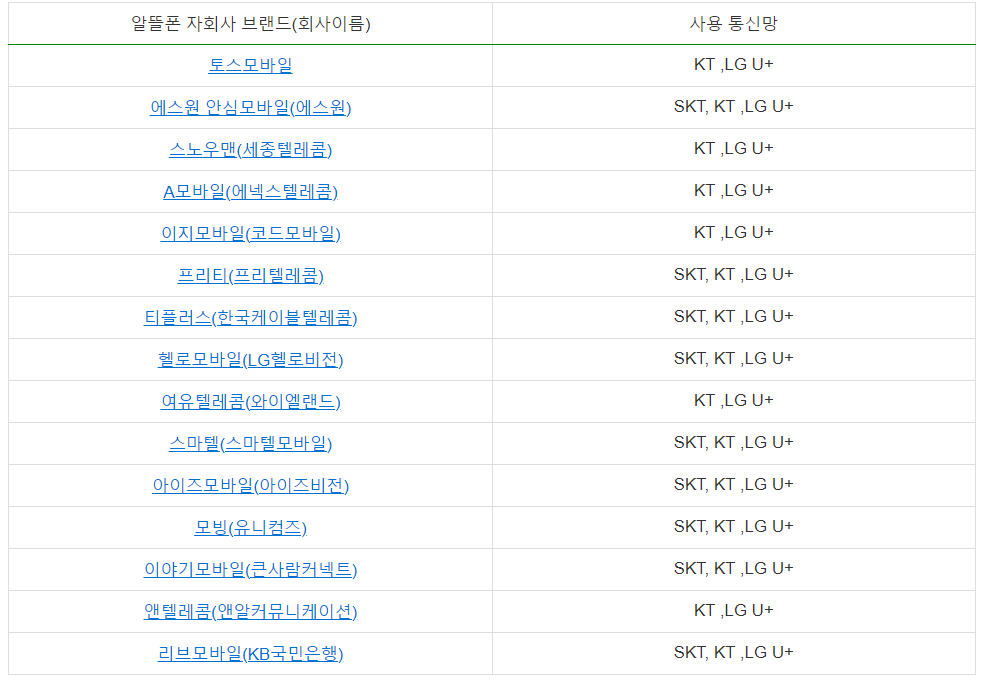Select the network cell in 프리티 row

(733, 275)
